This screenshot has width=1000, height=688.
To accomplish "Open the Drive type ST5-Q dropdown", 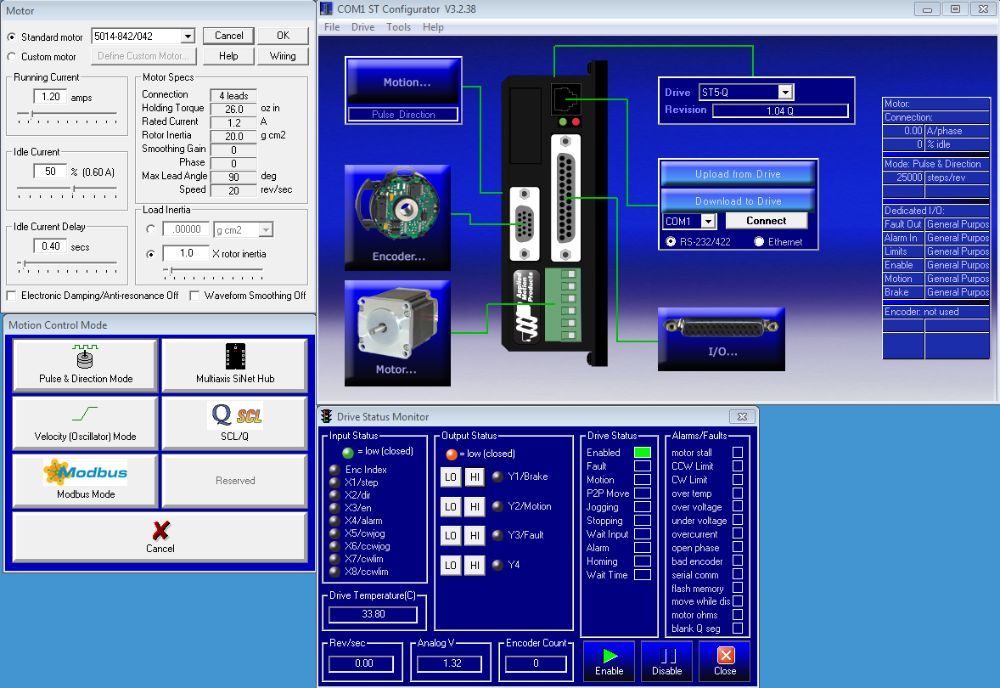I will (786, 92).
